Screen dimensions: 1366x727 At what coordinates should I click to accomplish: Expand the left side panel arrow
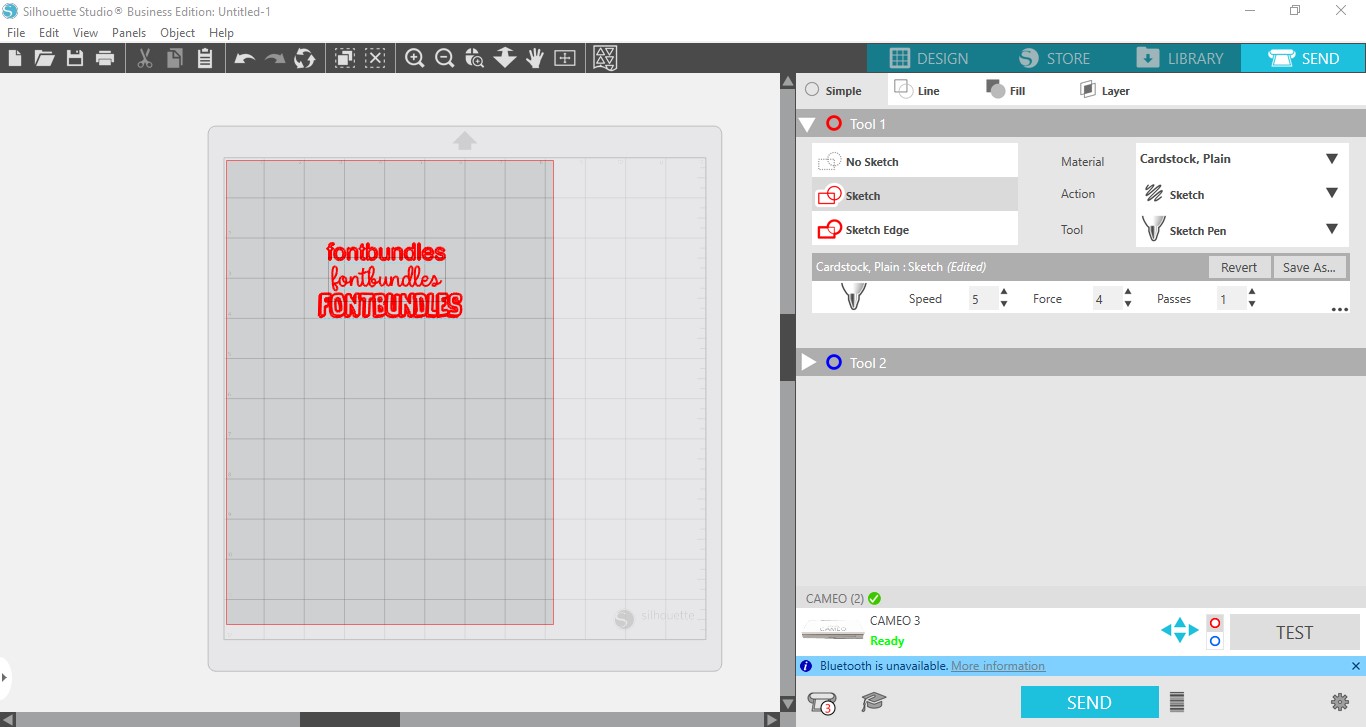4,677
